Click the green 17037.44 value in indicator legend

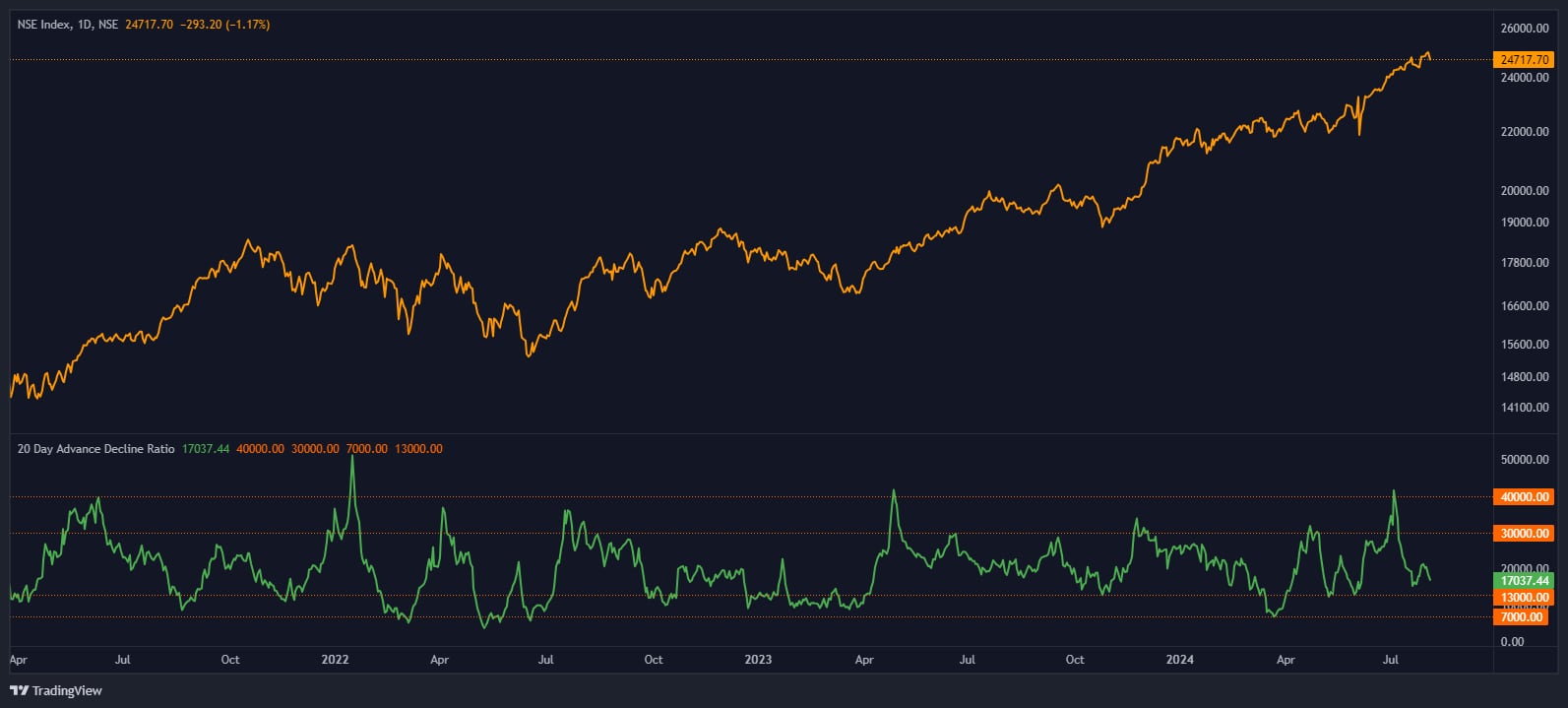(x=206, y=449)
